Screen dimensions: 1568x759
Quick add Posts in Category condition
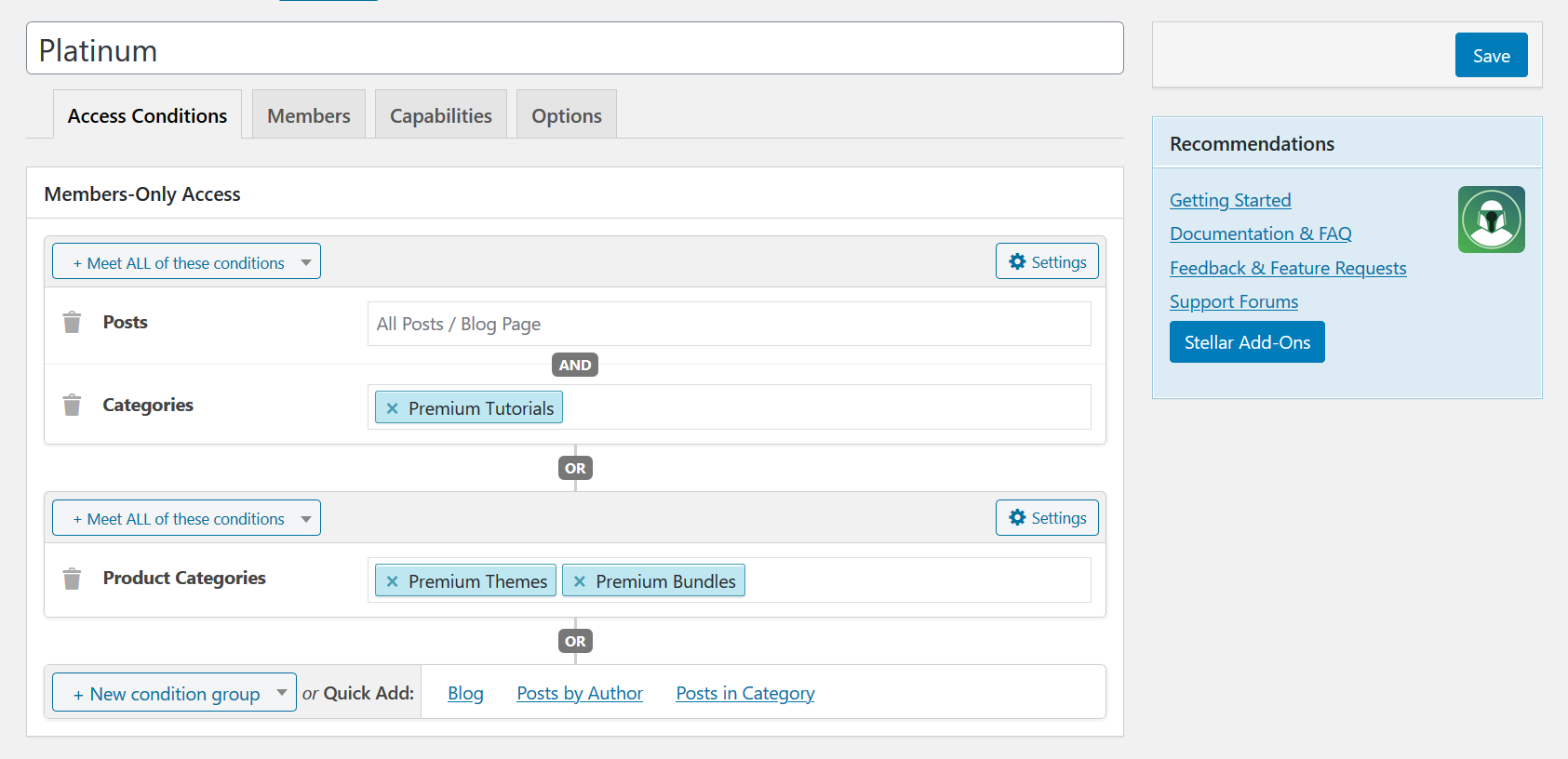click(x=745, y=693)
